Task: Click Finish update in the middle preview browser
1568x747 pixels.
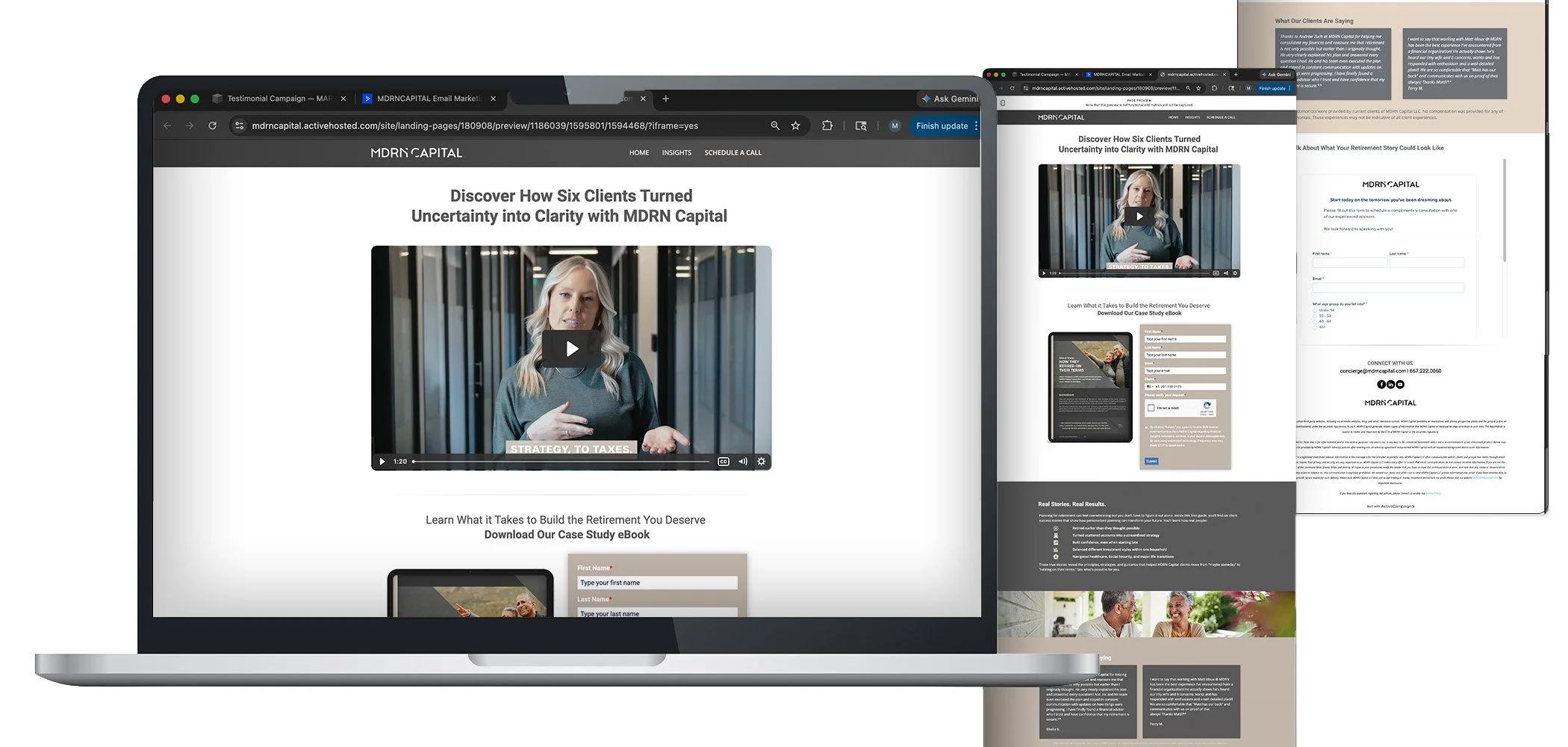Action: tap(1272, 88)
